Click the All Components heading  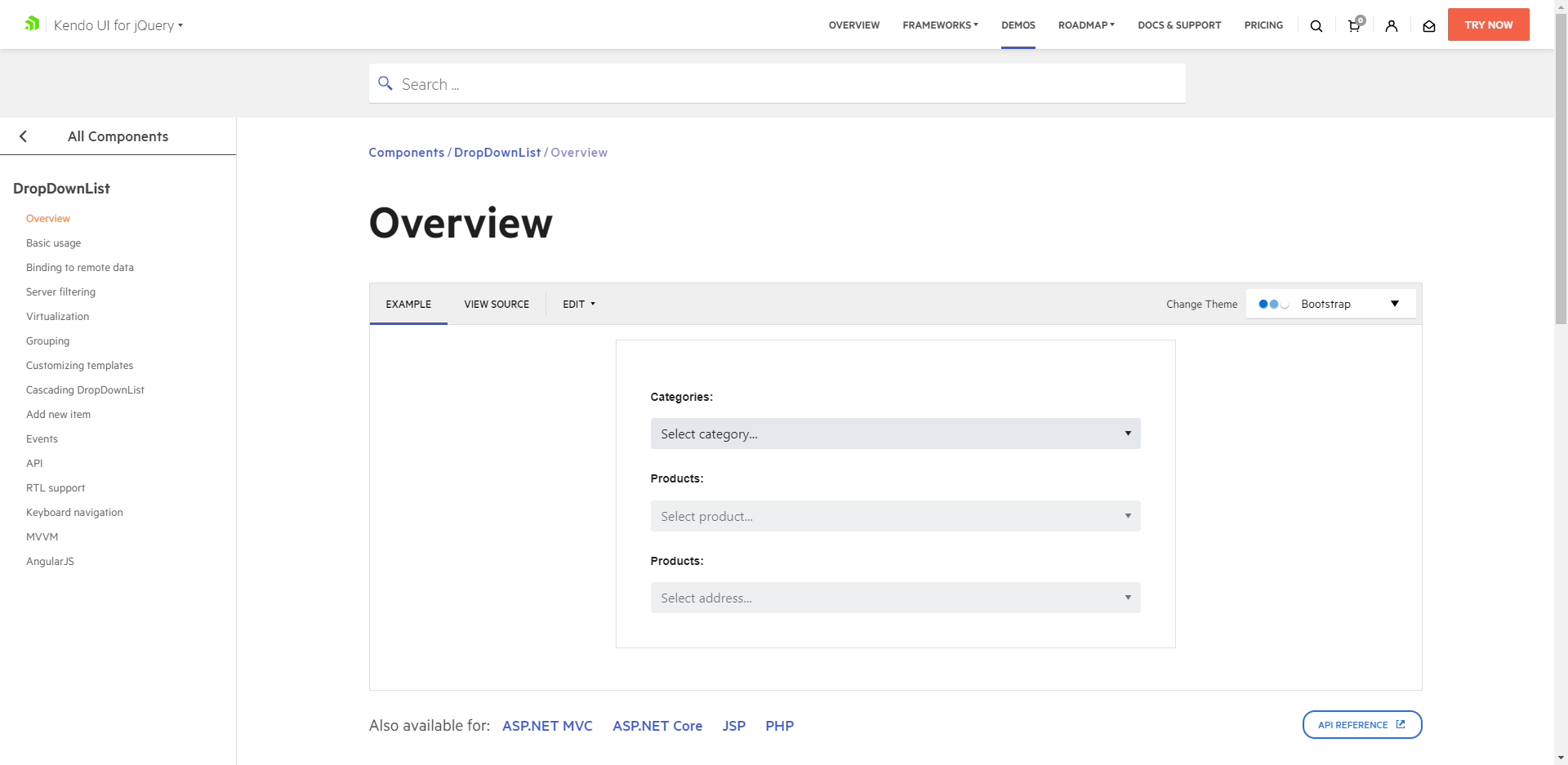[118, 136]
